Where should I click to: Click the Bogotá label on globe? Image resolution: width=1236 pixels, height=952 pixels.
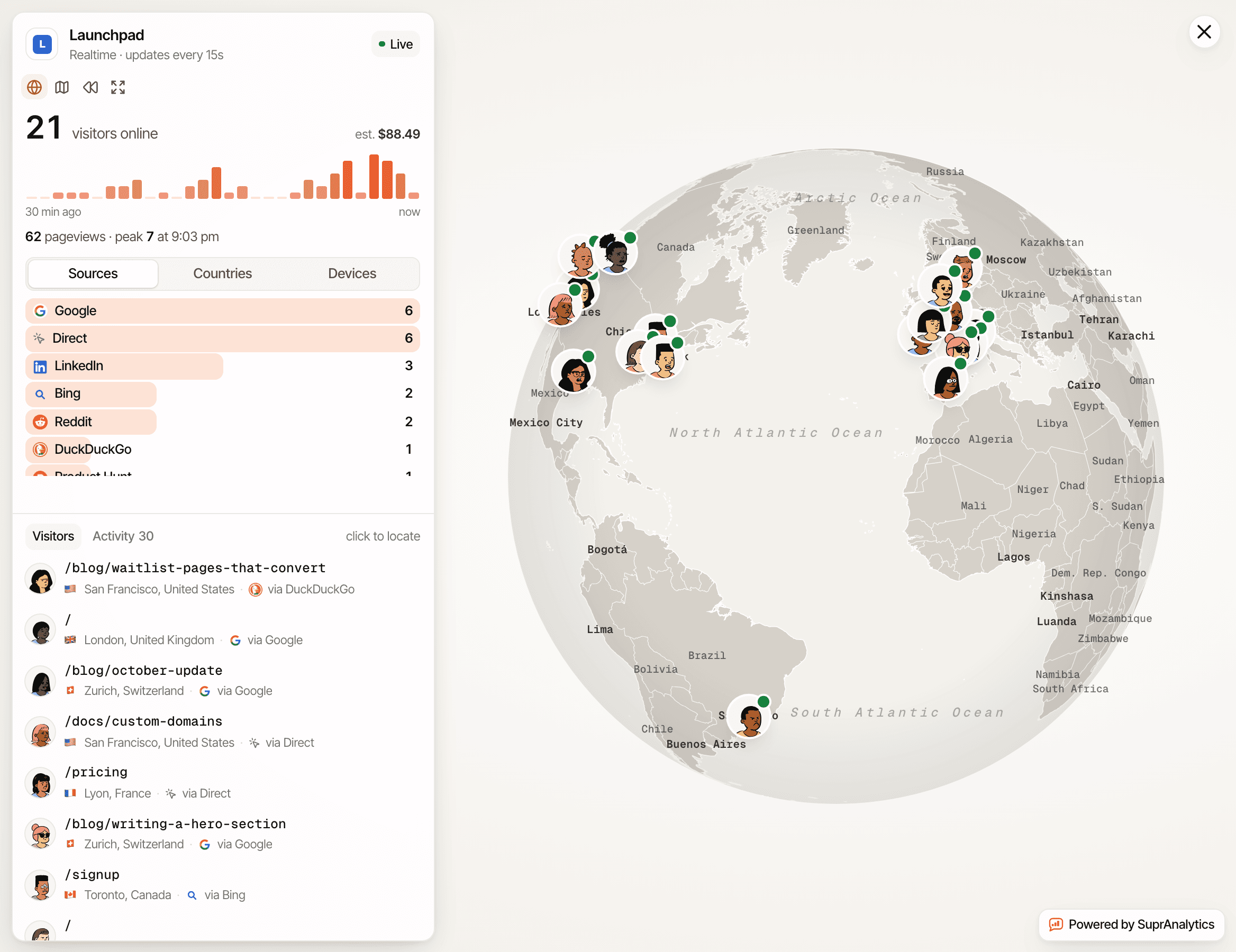[x=607, y=550]
